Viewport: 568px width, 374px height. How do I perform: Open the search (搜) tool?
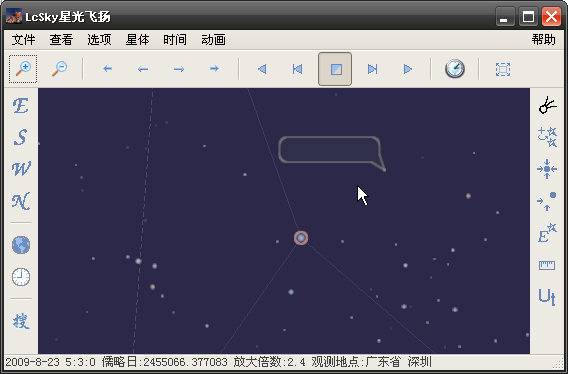click(21, 321)
